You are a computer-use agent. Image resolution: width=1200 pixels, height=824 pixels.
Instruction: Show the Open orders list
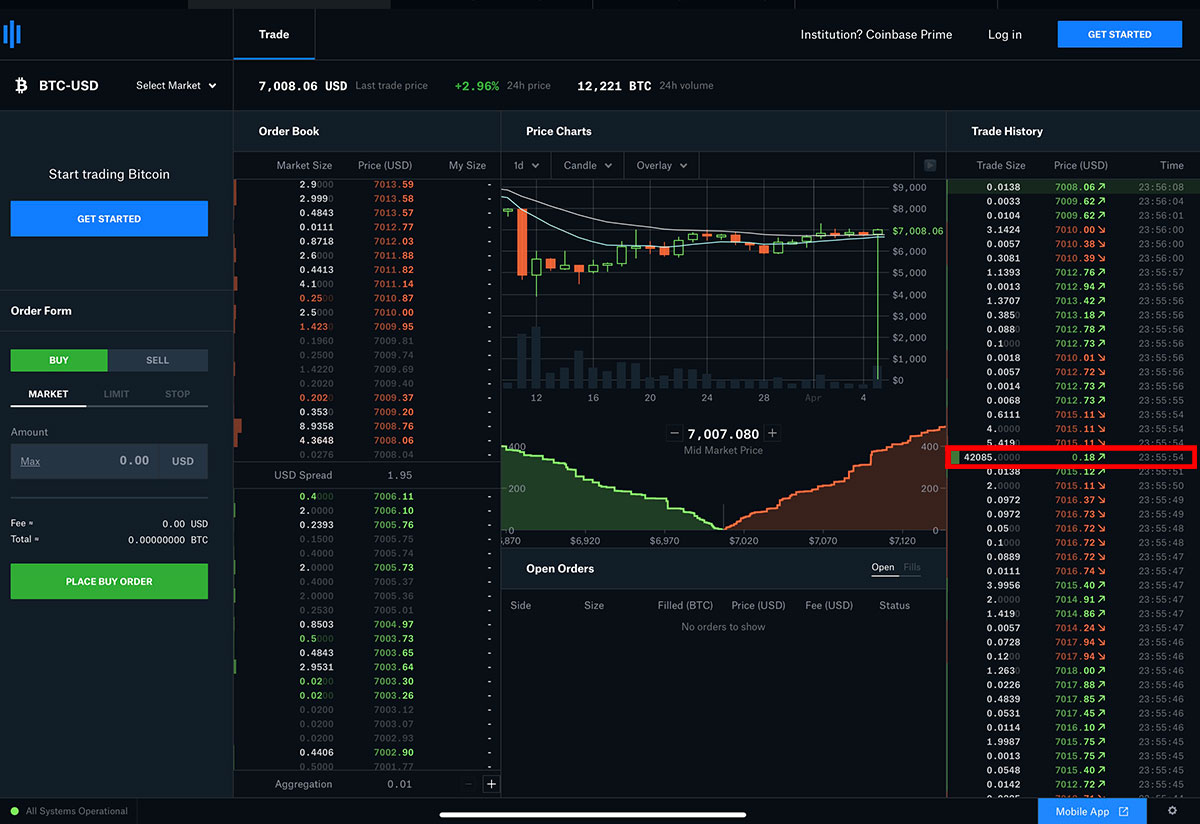click(x=883, y=567)
